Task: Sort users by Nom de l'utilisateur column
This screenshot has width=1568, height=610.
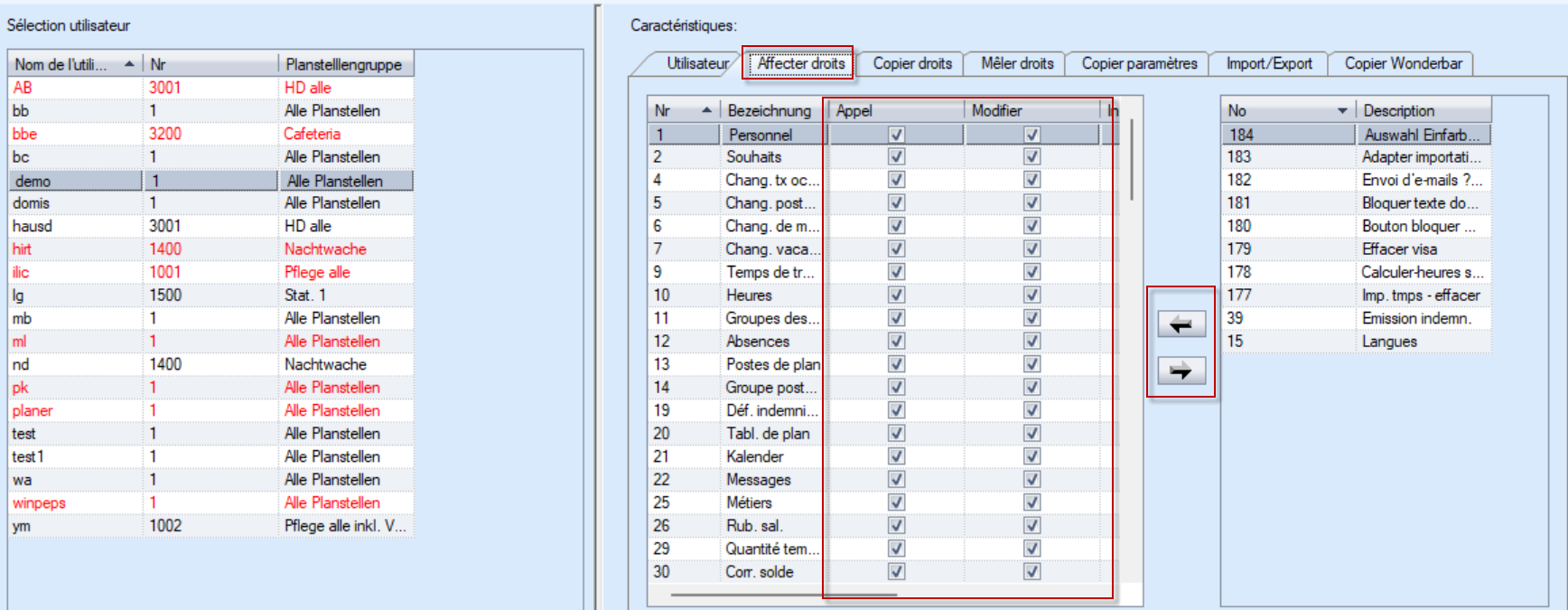Action: (x=72, y=64)
